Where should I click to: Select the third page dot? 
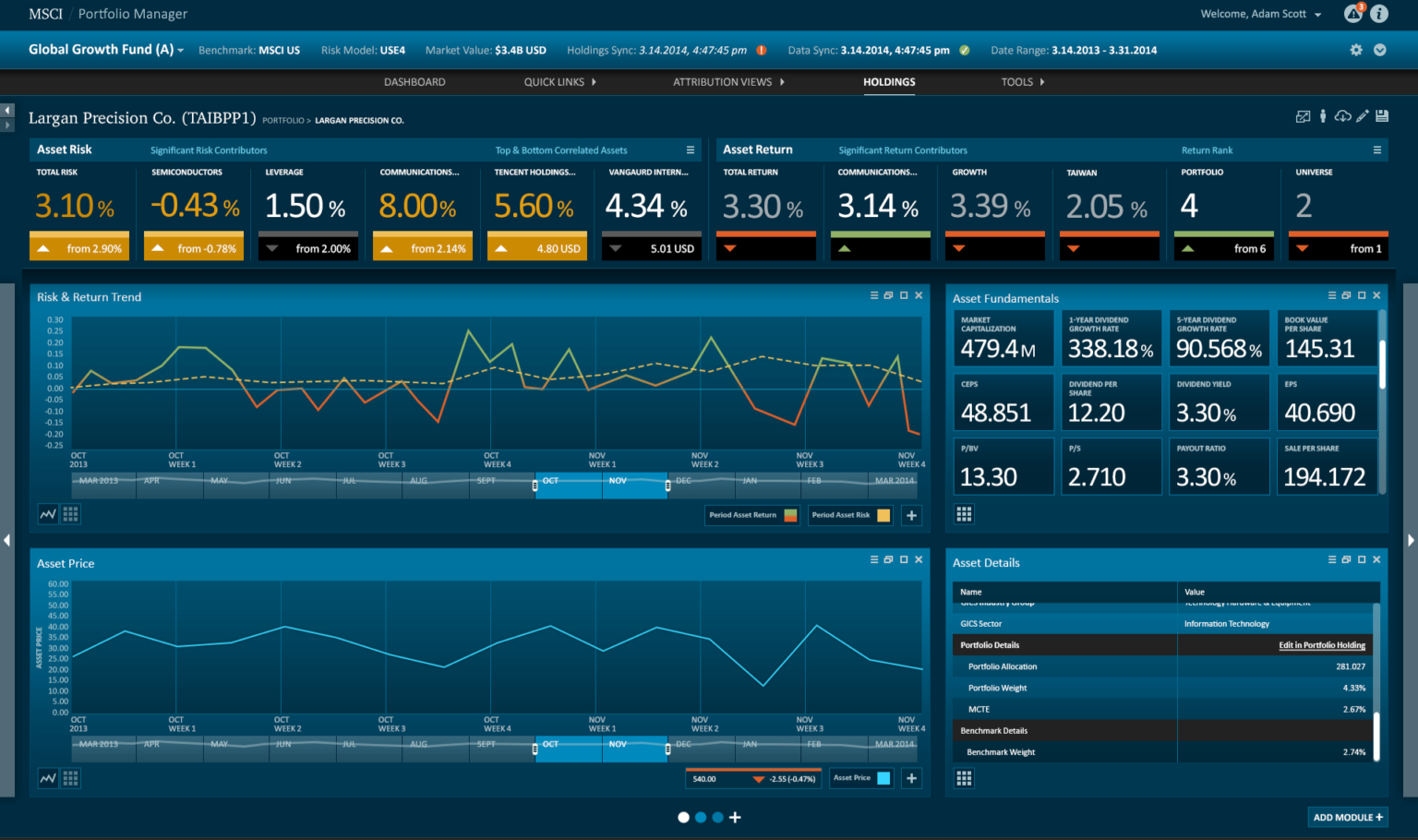[717, 817]
